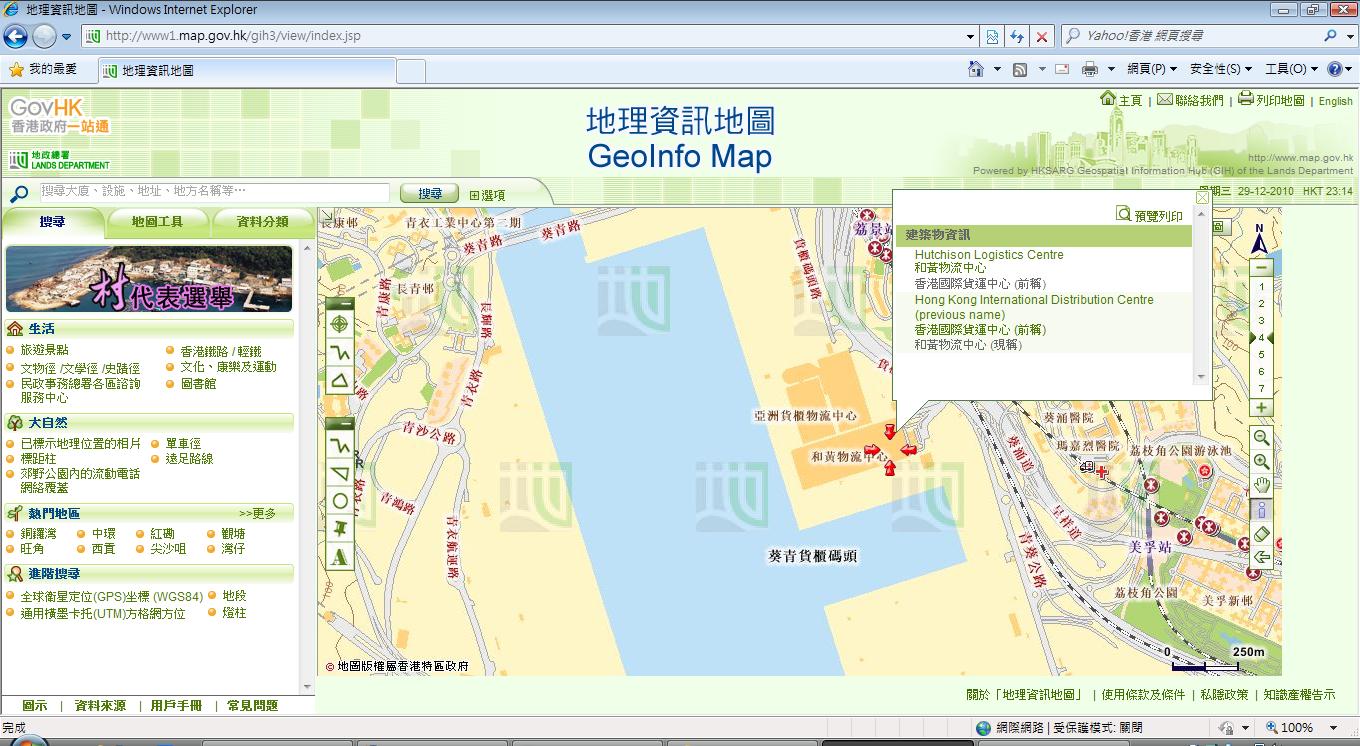Open 我的最愛 favorites

coord(43,70)
